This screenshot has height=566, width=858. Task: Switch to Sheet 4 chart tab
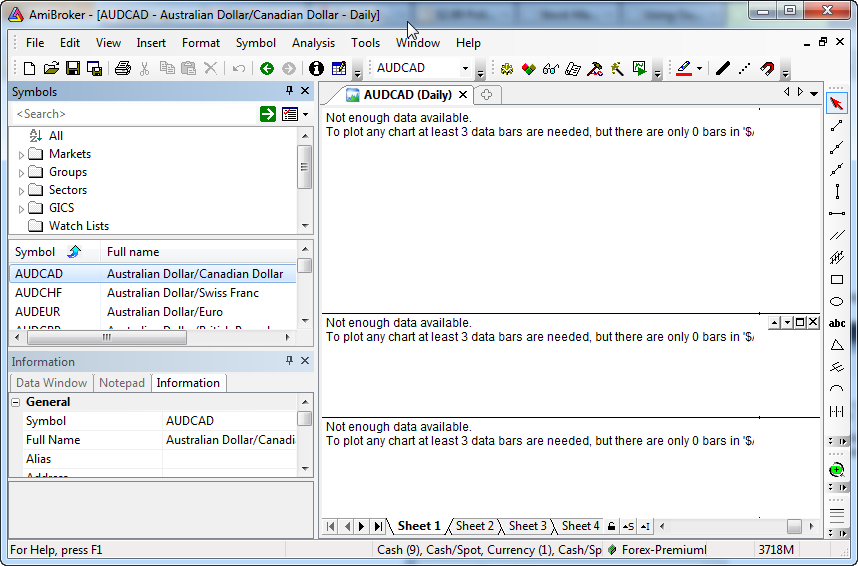pyautogui.click(x=580, y=526)
